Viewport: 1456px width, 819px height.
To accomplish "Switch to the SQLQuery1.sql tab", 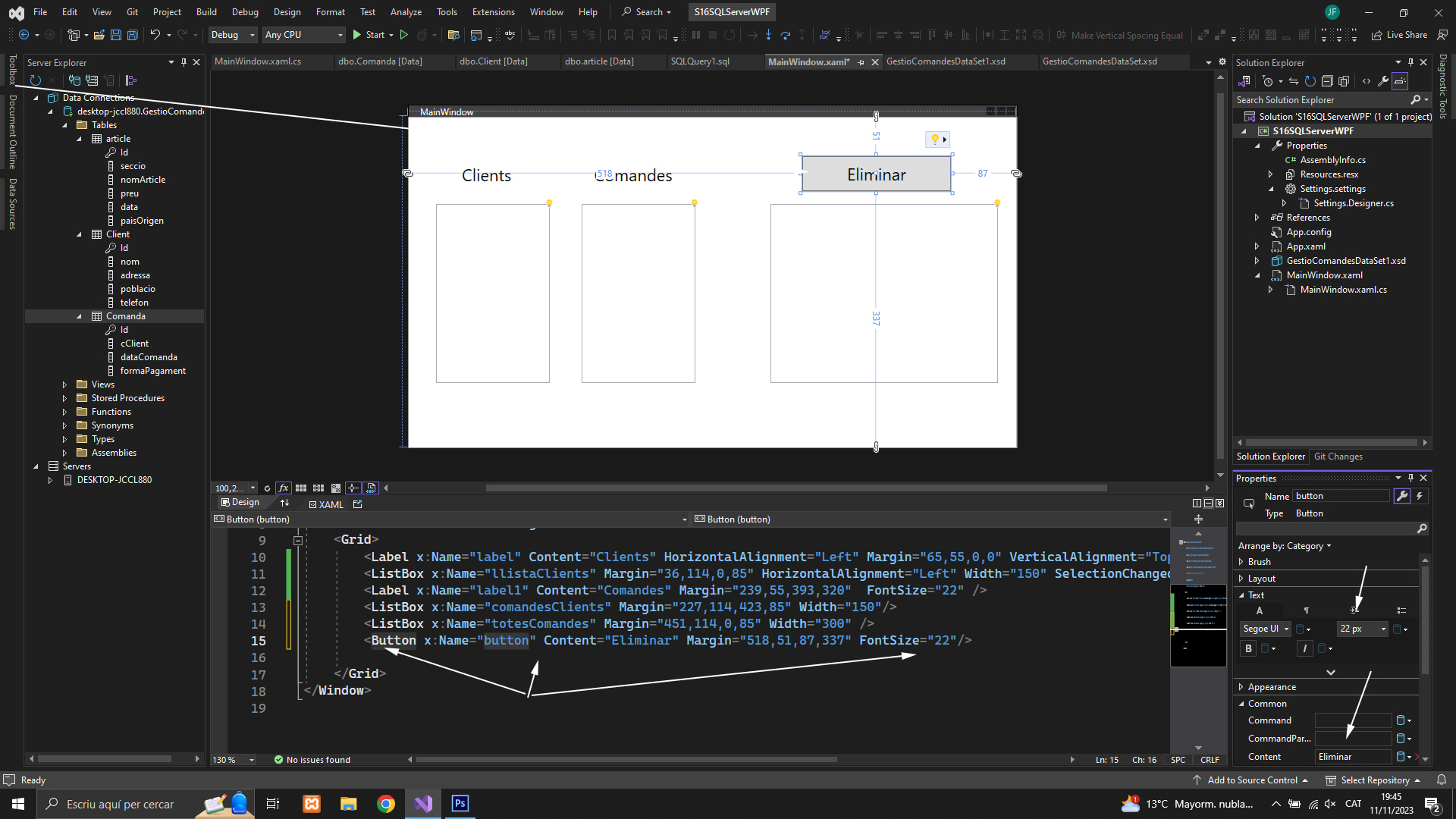I will point(700,61).
